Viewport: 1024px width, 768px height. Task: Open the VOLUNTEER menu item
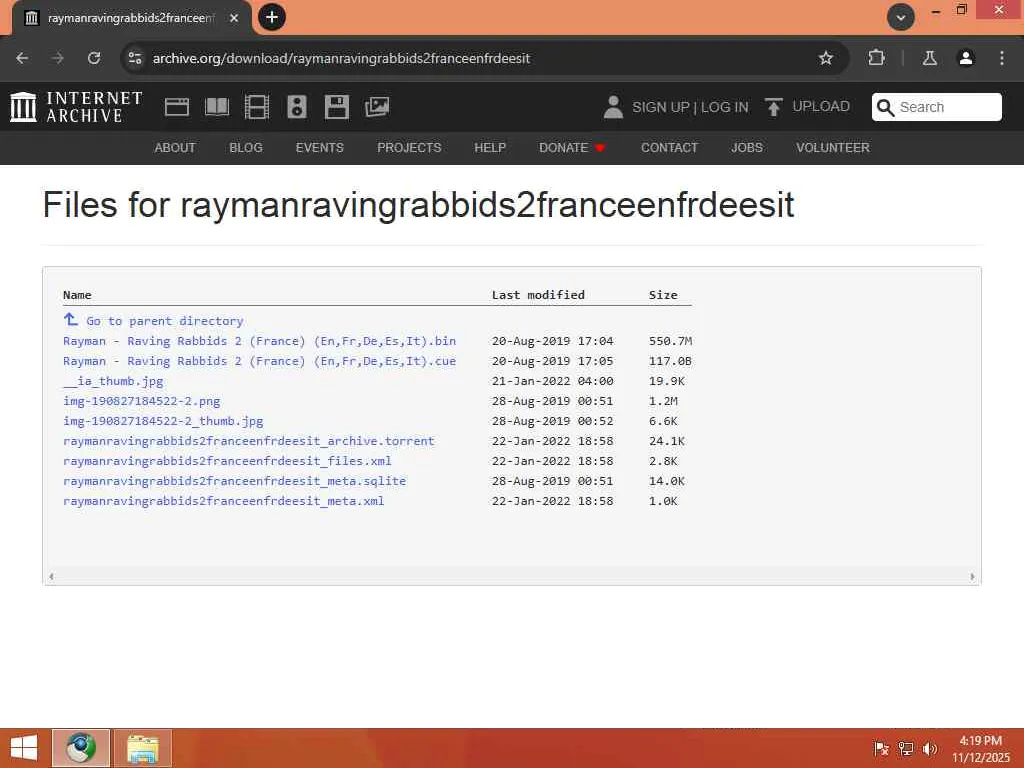833,148
